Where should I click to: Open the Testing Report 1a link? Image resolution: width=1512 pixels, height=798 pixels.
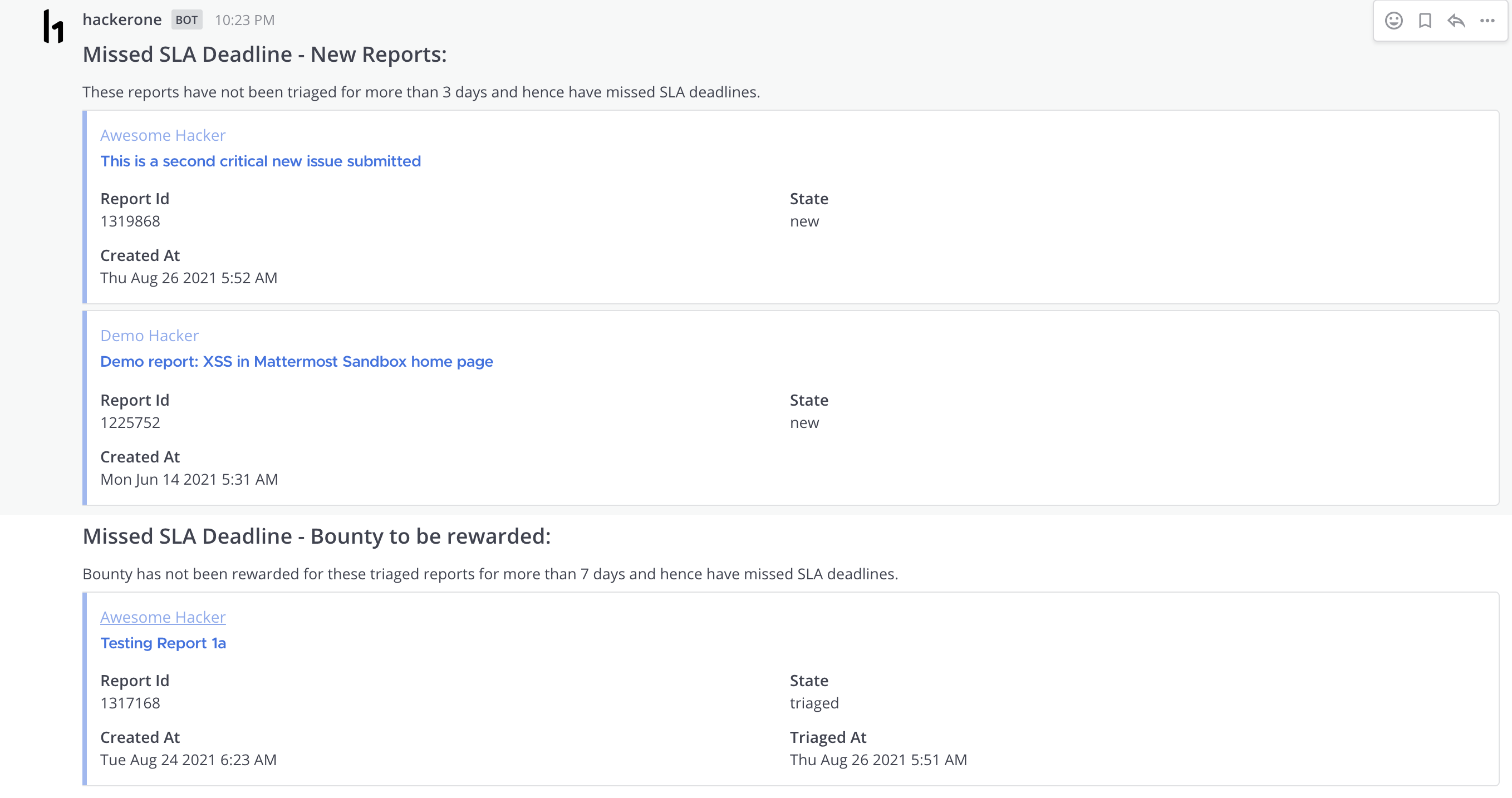tap(163, 643)
